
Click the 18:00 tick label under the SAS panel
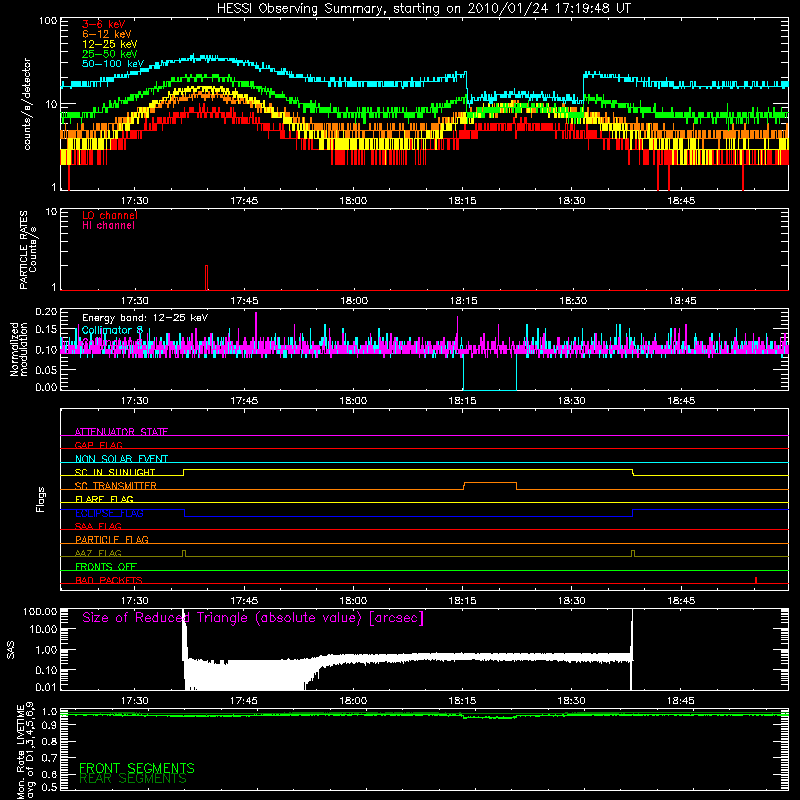353,701
